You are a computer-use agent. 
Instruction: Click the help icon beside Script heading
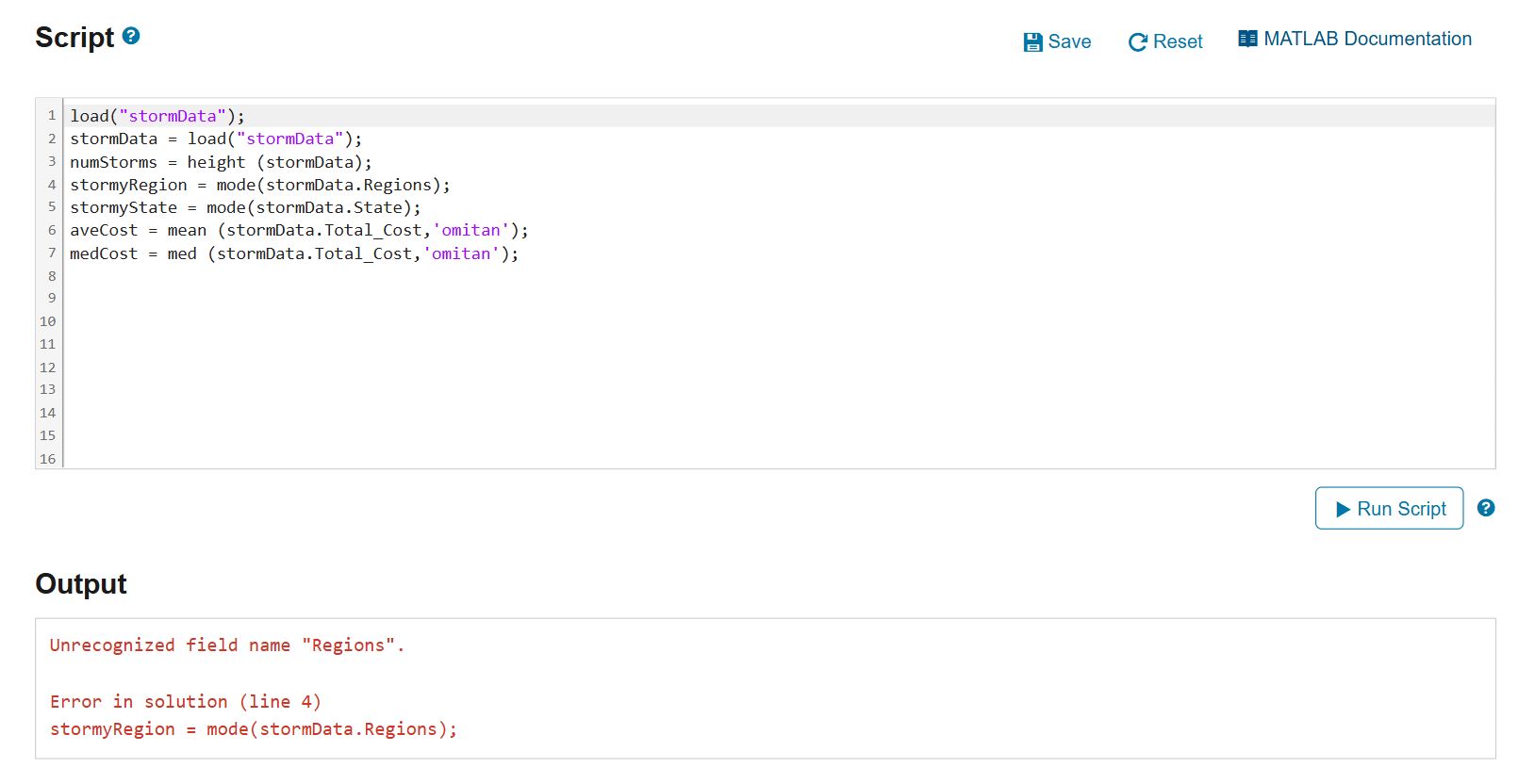[x=132, y=36]
